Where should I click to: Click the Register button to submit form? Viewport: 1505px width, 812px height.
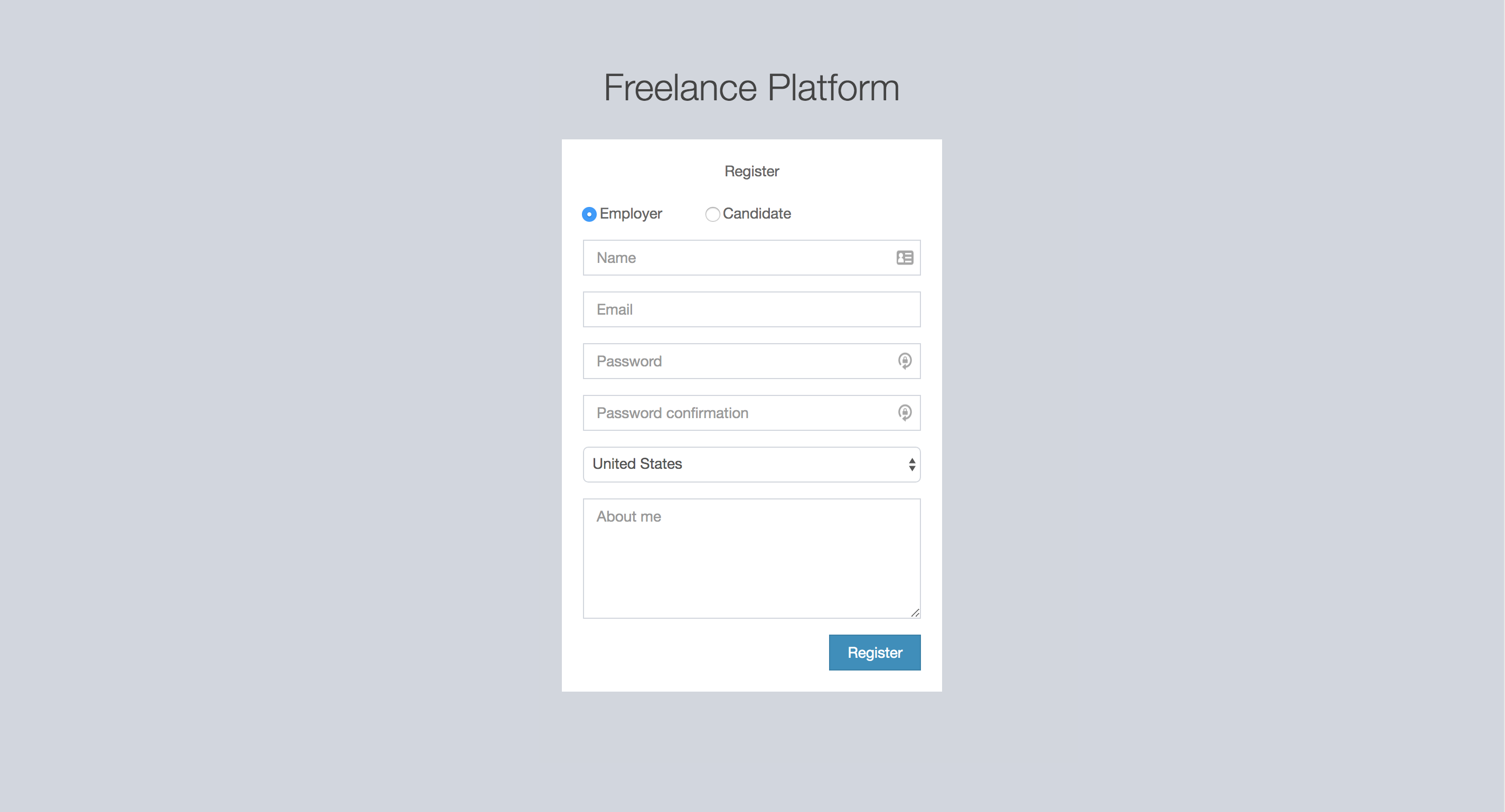875,652
